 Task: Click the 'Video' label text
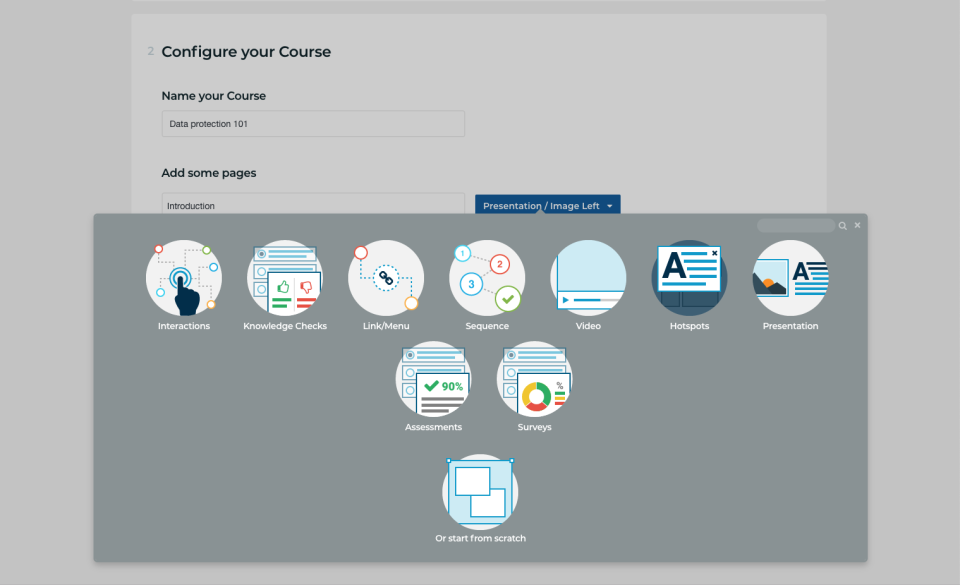[588, 326]
